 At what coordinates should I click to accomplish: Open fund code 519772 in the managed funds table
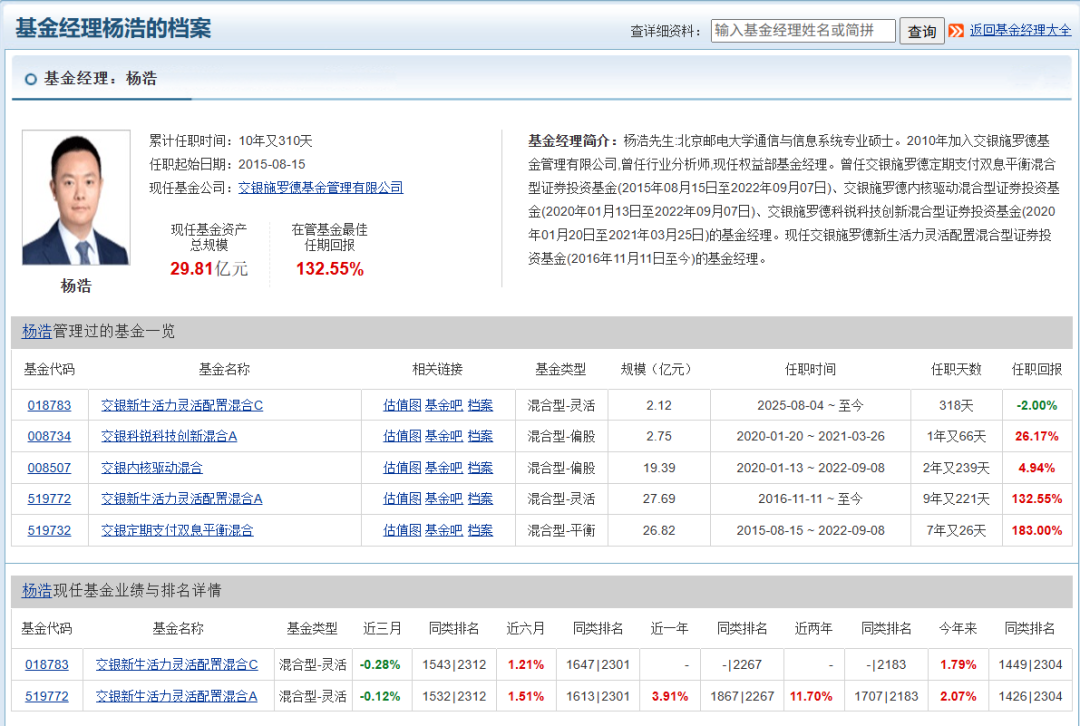point(49,499)
